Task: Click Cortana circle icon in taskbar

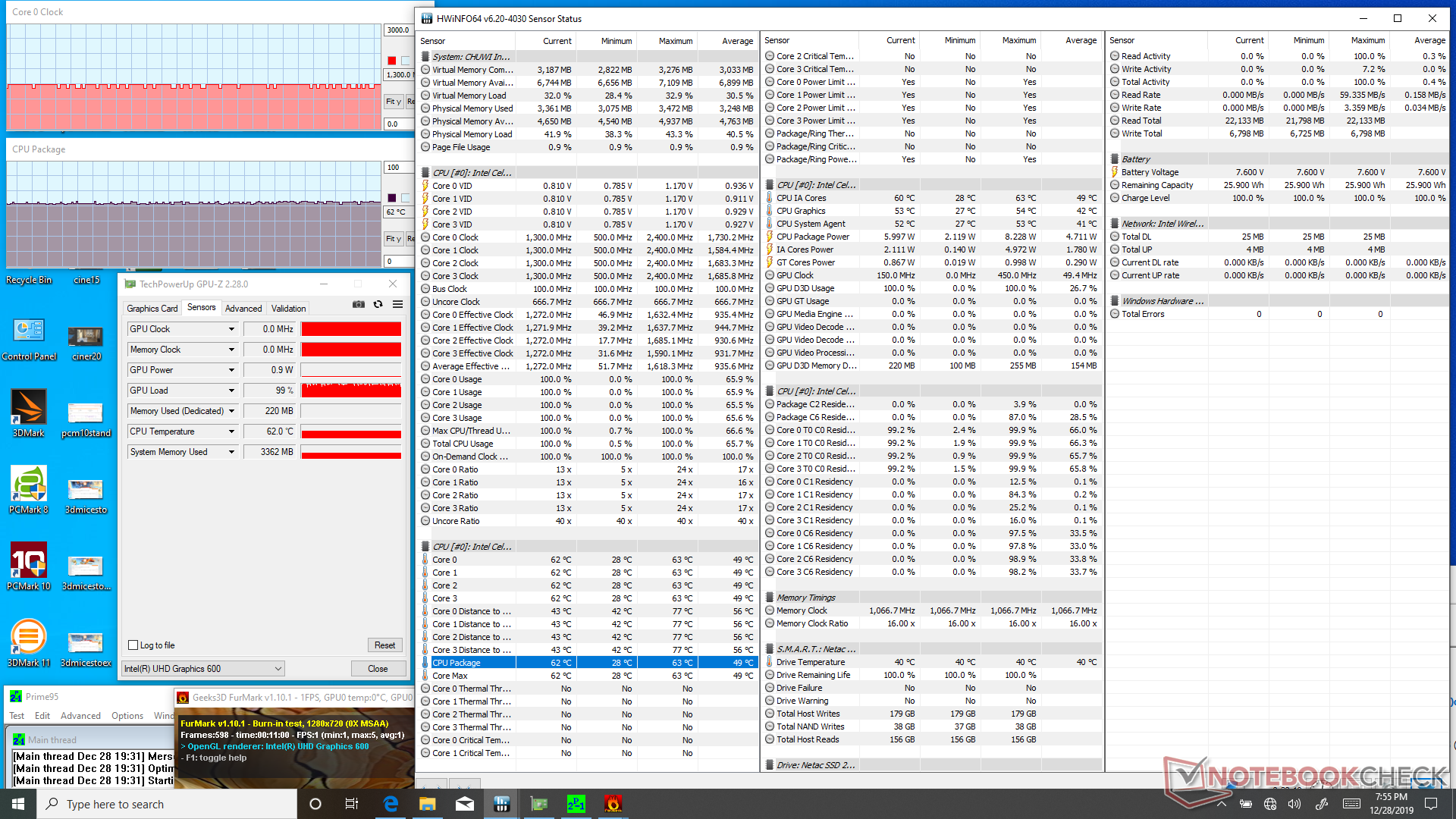Action: [x=315, y=804]
